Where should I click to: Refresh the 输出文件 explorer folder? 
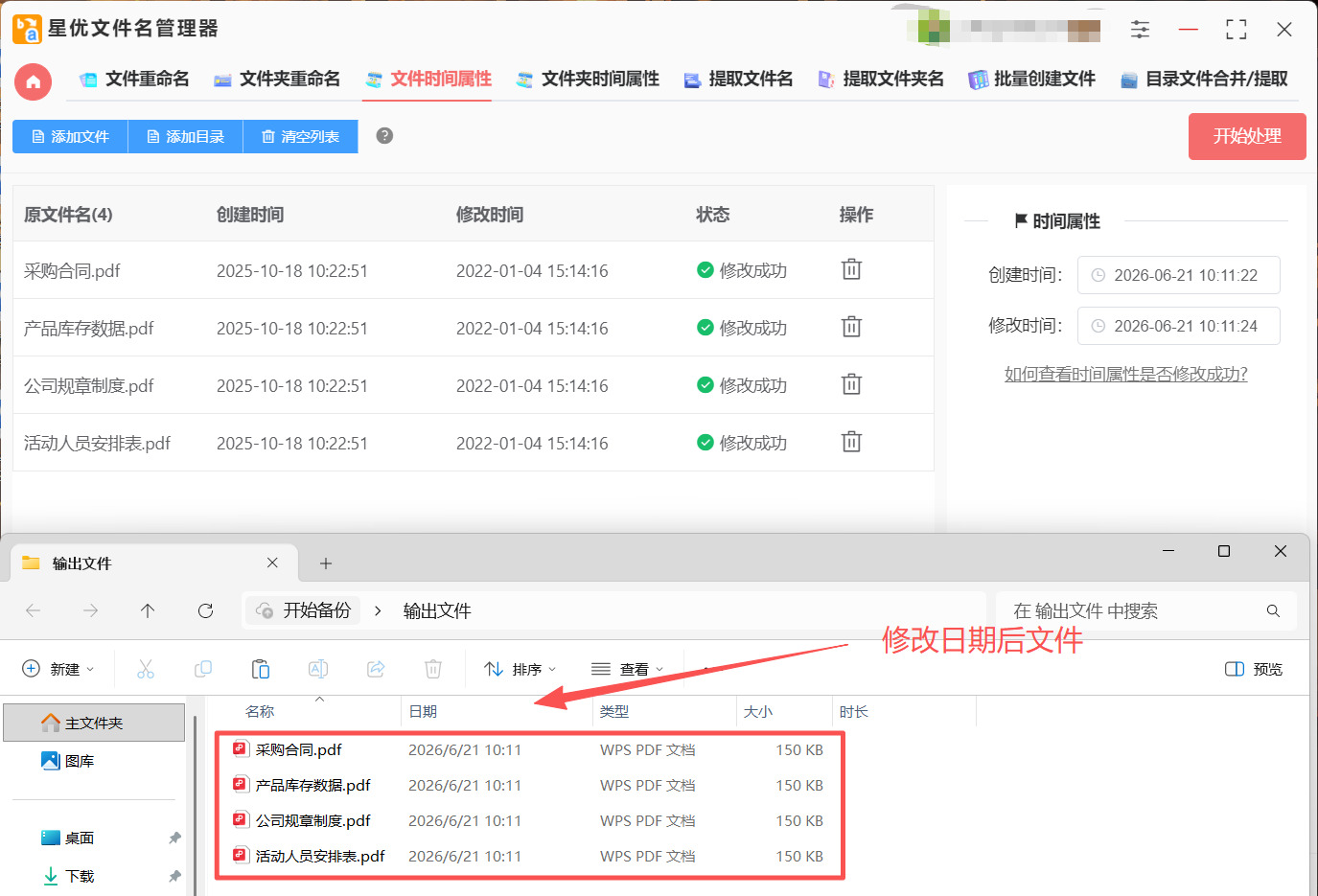coord(205,610)
